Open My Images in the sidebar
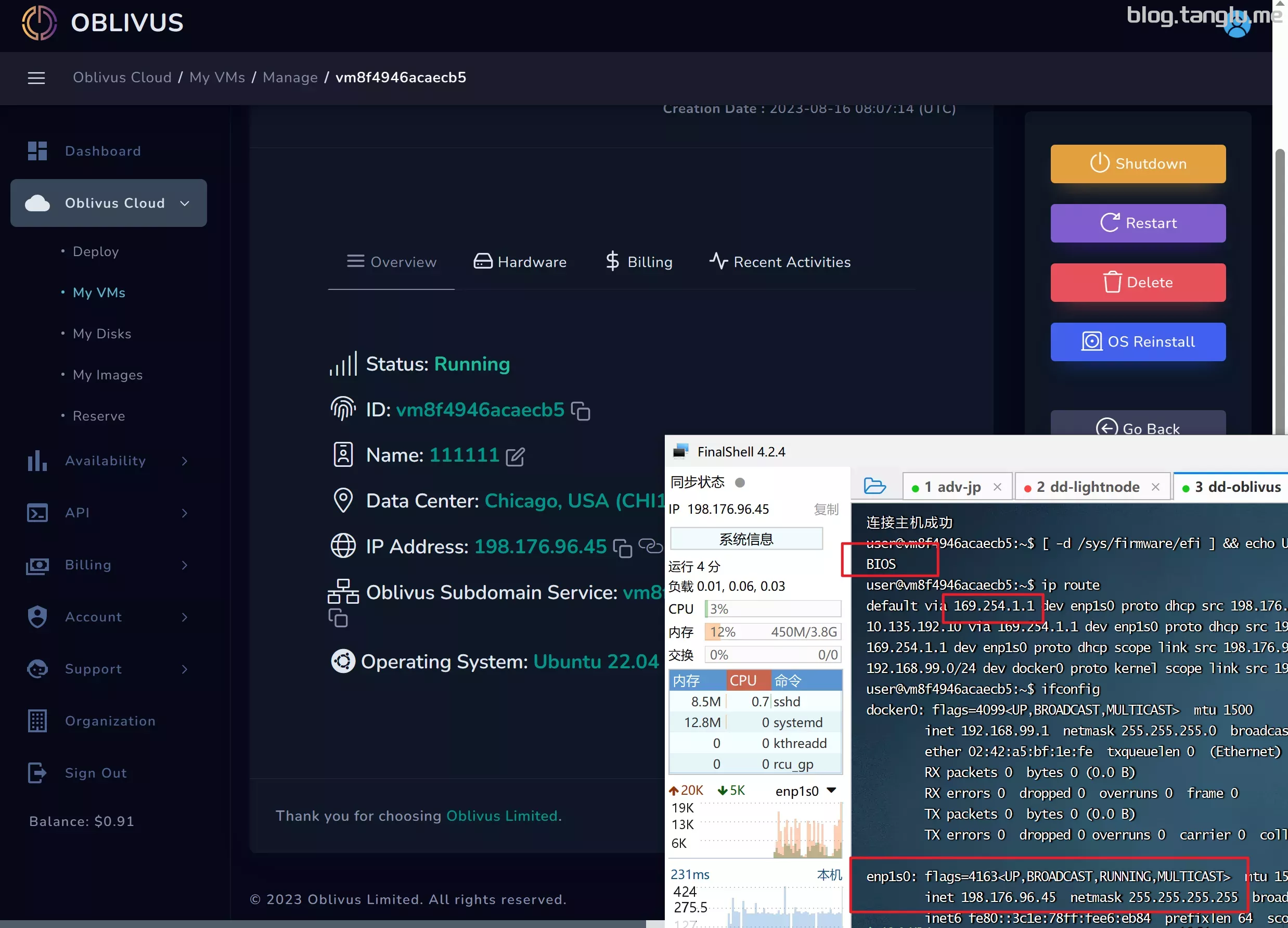The image size is (1288, 928). 108,375
